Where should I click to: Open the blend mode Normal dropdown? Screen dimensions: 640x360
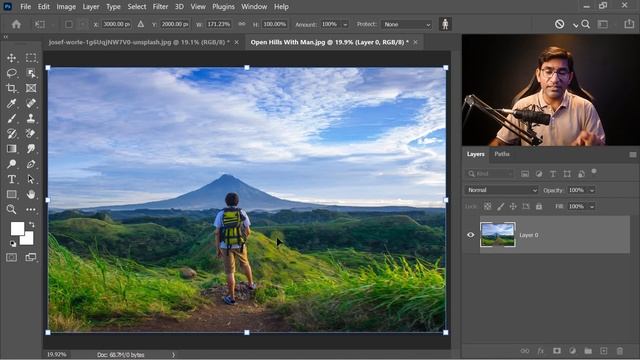[x=502, y=190]
